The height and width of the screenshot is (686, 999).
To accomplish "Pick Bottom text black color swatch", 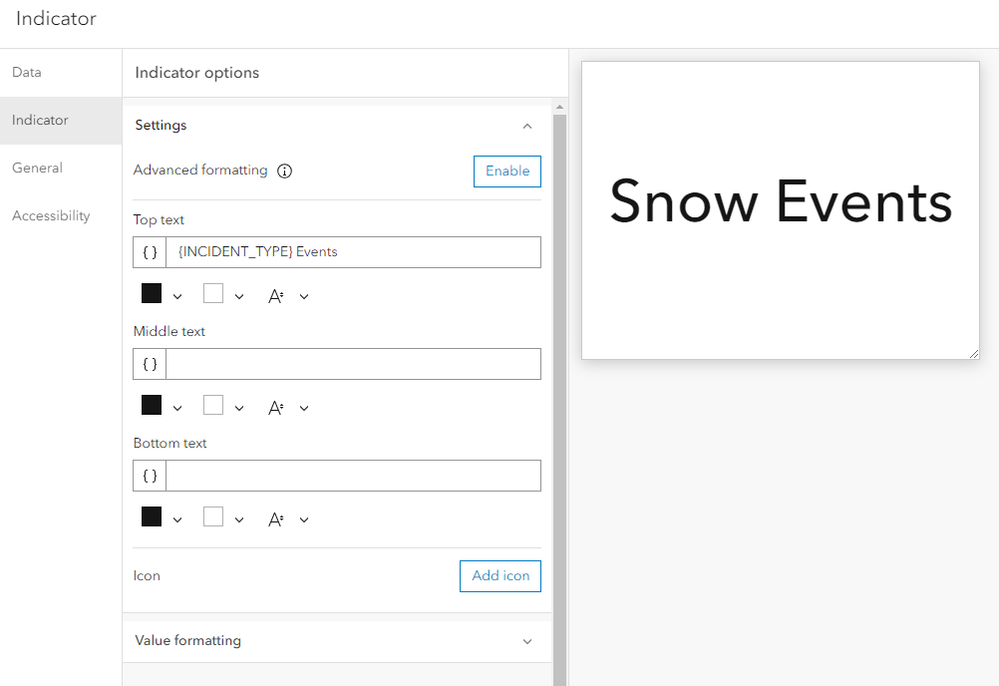I will (152, 517).
